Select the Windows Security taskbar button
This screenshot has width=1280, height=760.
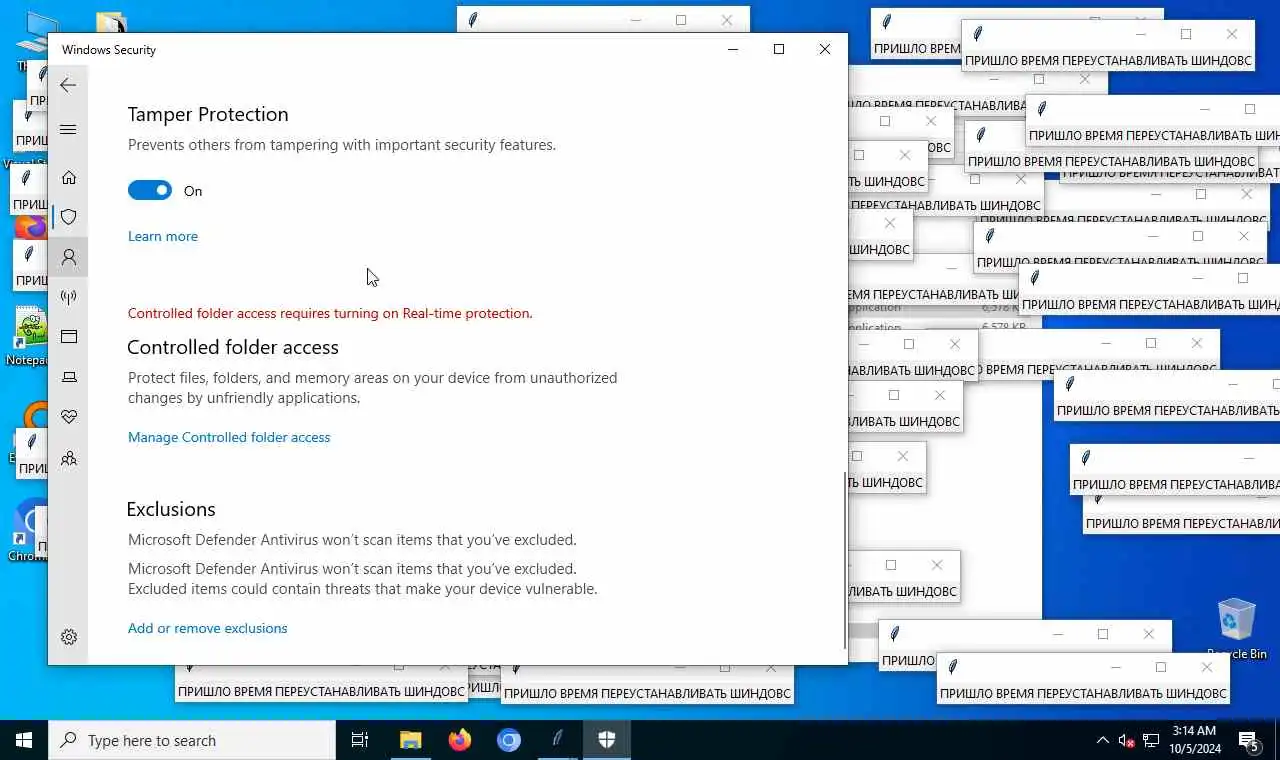tap(607, 740)
